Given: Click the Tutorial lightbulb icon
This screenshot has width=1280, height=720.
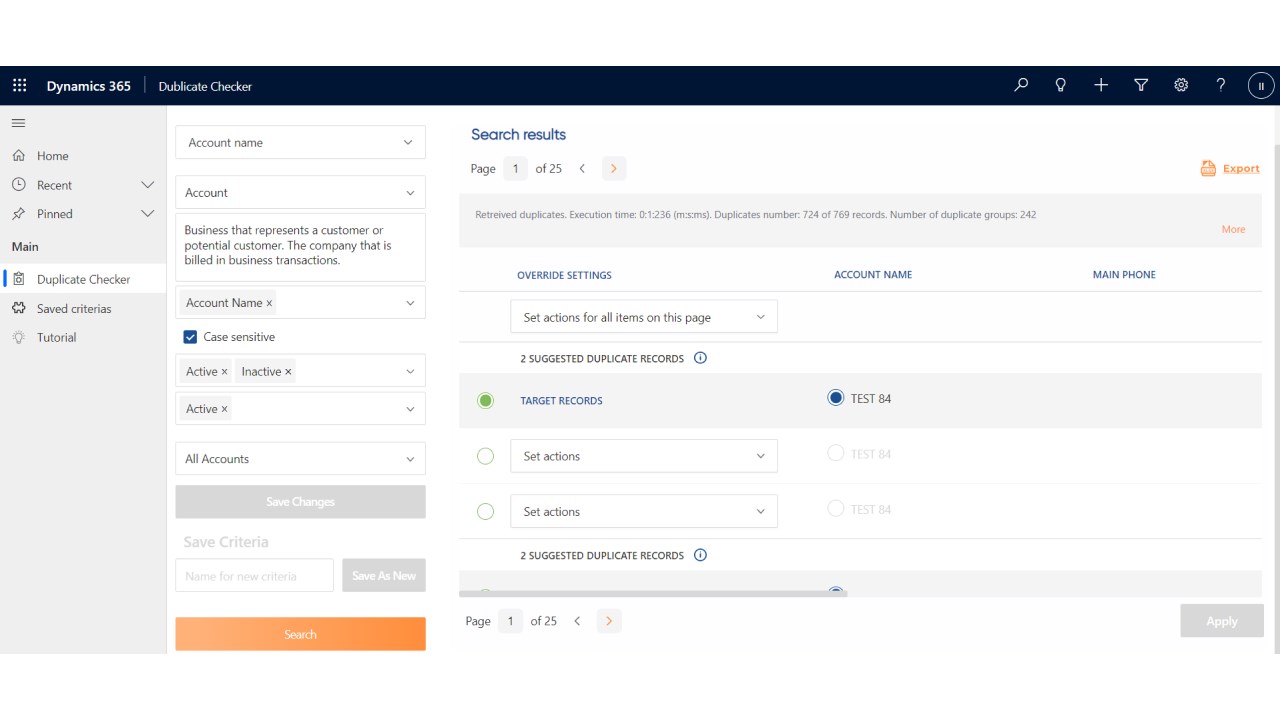Looking at the screenshot, I should coord(18,337).
